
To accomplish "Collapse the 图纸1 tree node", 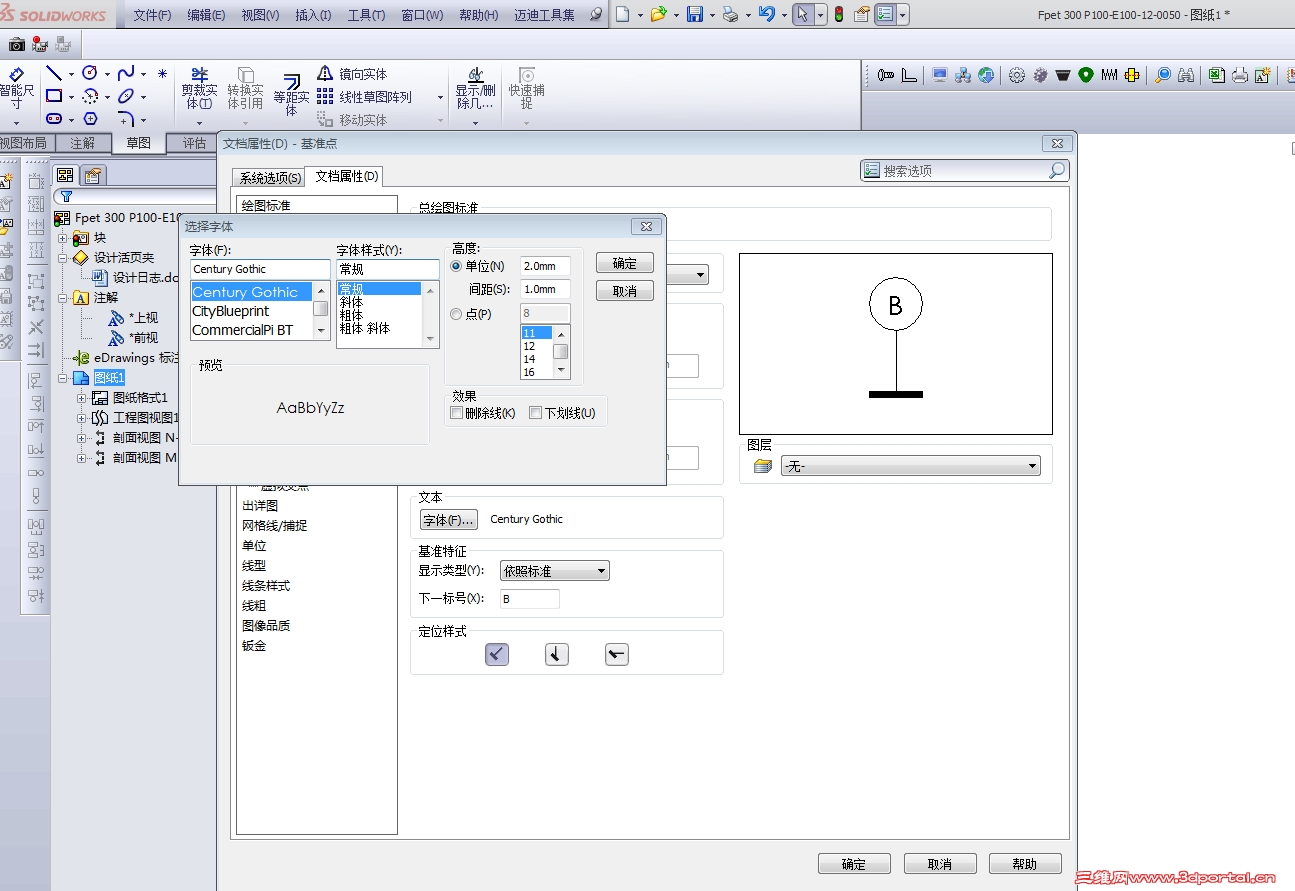I will tap(64, 378).
